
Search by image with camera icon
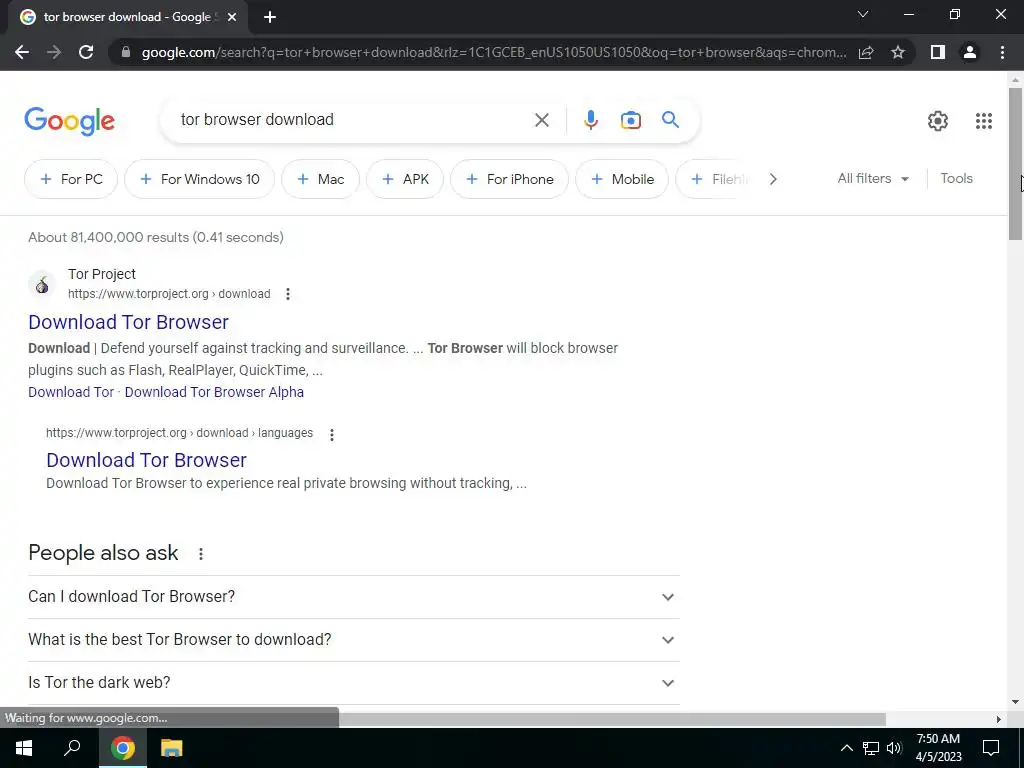tap(630, 120)
